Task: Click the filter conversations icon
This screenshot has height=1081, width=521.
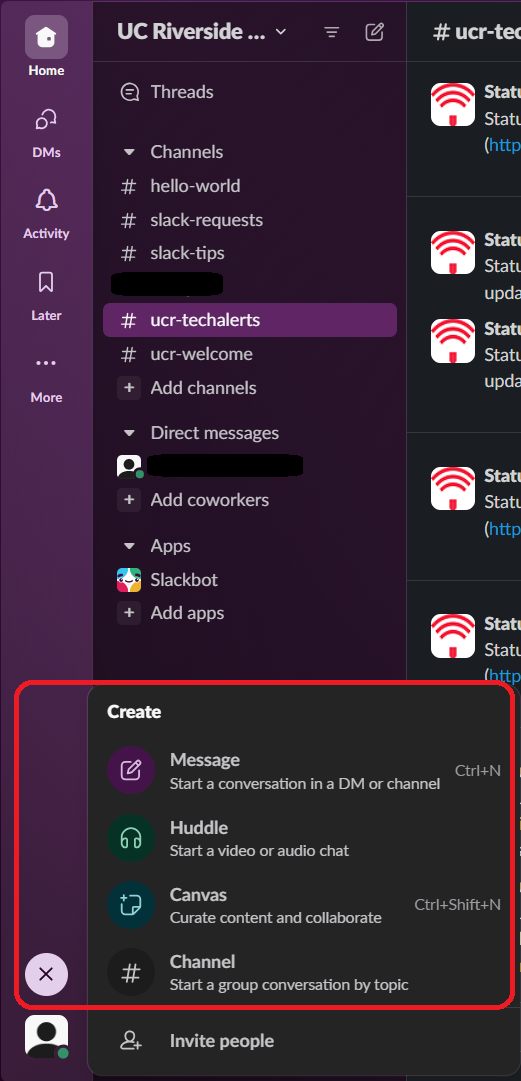Action: click(x=332, y=32)
